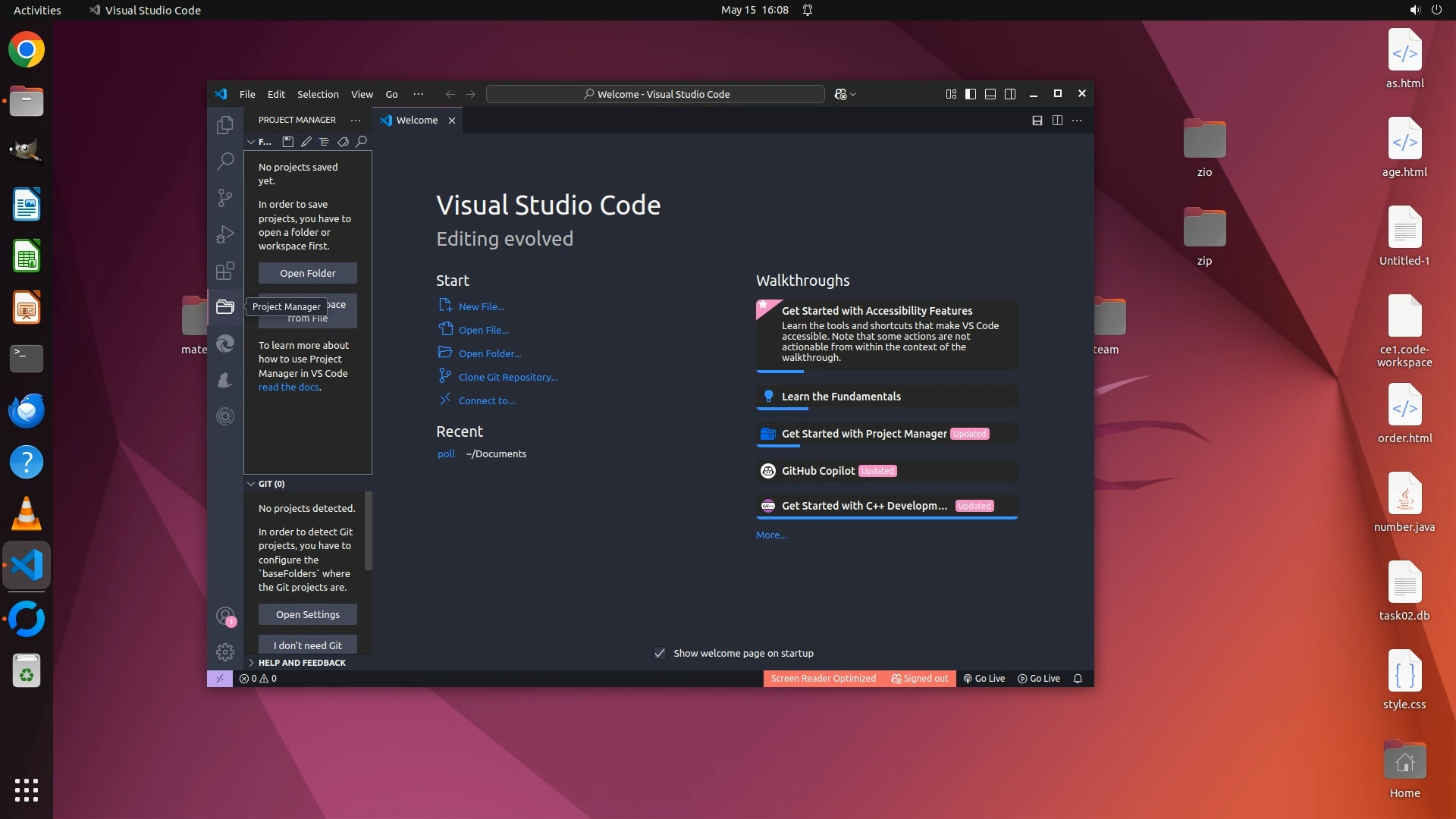Toggle the bottom panel layout button

(990, 94)
